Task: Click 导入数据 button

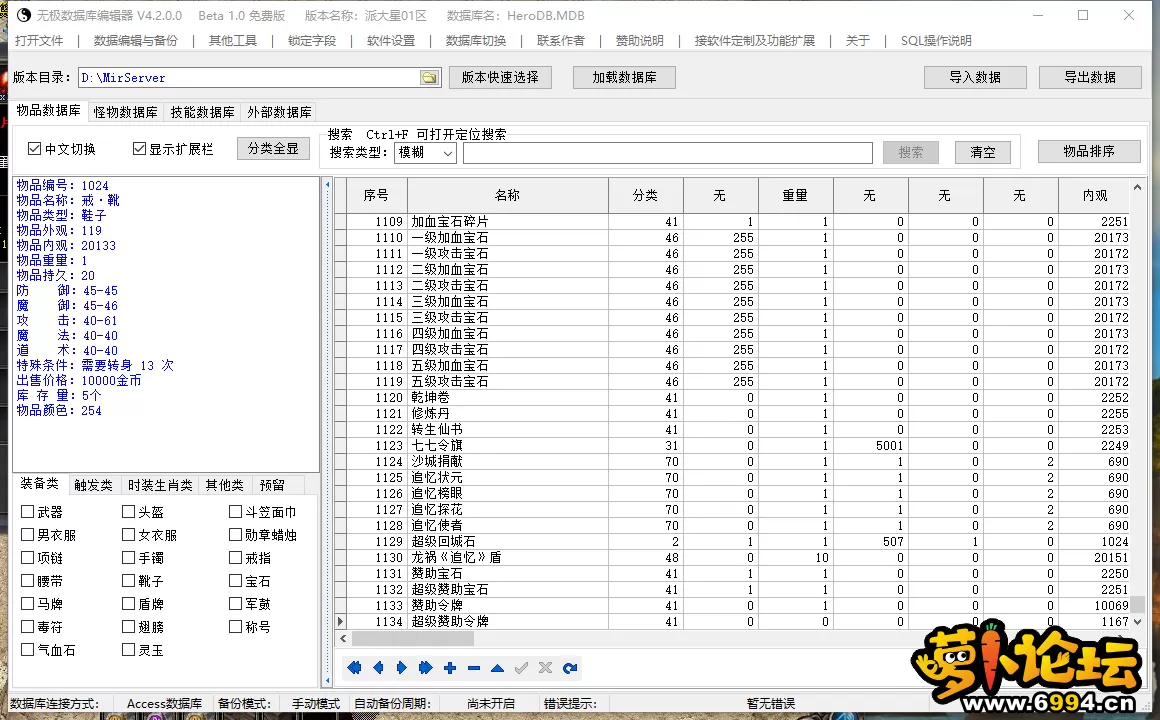Action: point(975,77)
